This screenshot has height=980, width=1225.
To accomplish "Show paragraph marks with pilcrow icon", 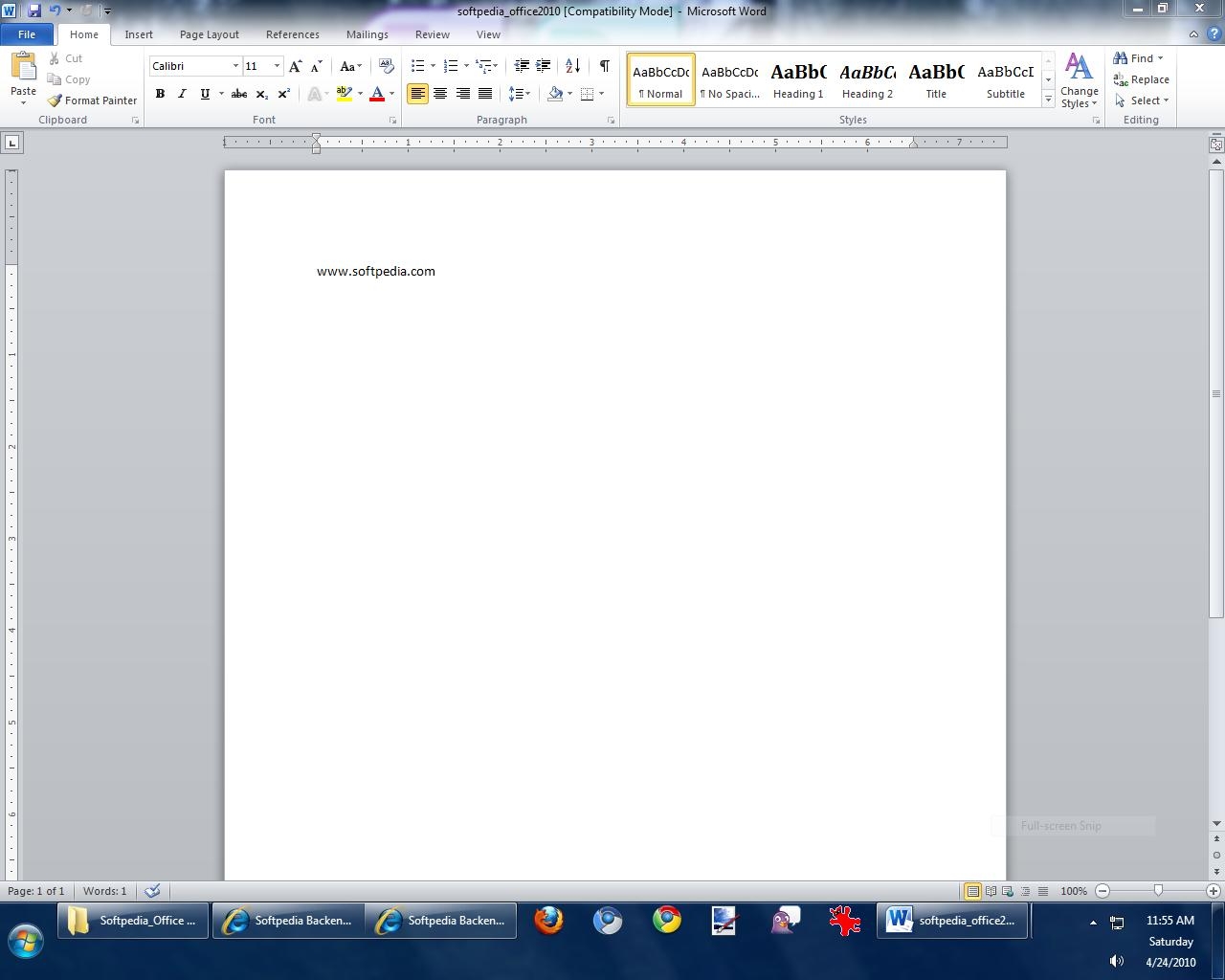I will 604,66.
